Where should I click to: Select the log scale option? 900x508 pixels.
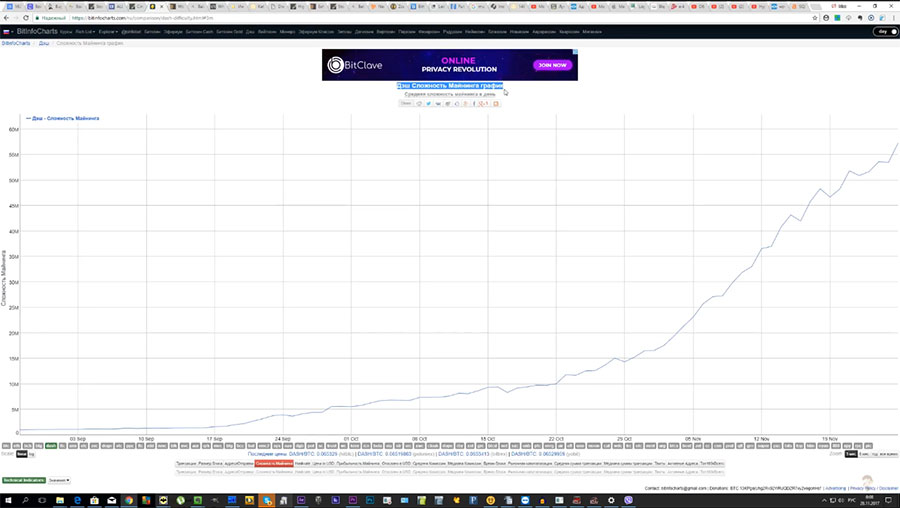pos(32,454)
